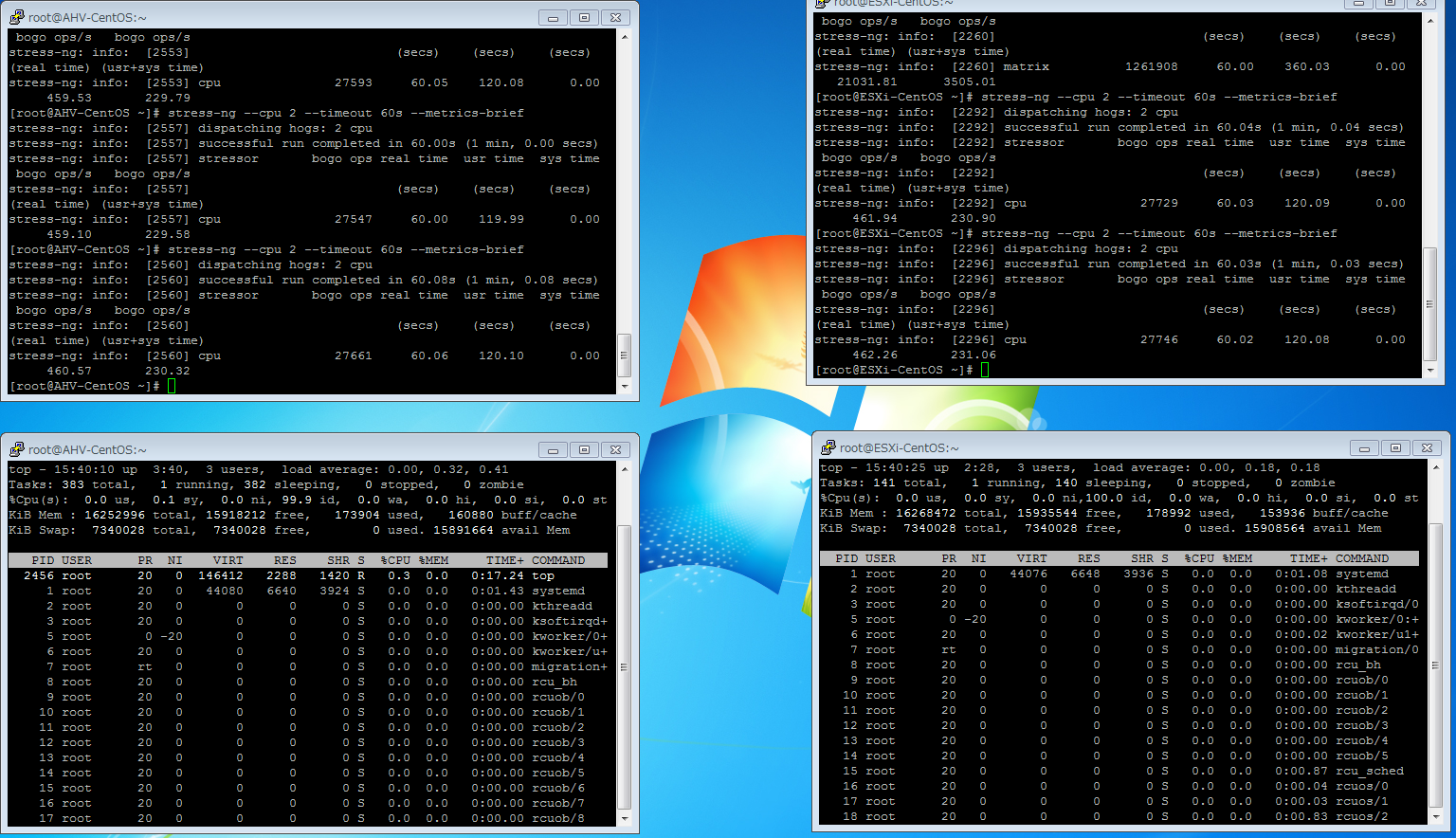Click title text root@ESXi-CentOS:~ of top monitor window

click(899, 447)
